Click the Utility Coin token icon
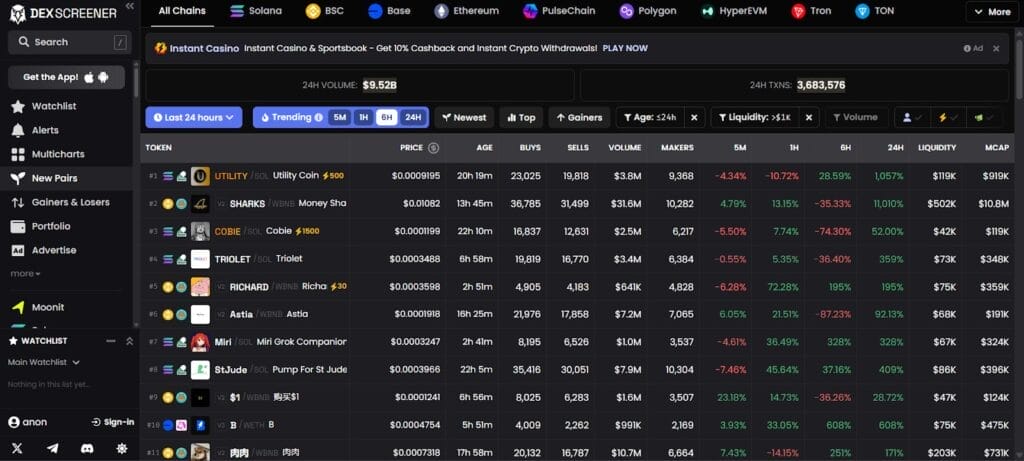 pos(200,176)
